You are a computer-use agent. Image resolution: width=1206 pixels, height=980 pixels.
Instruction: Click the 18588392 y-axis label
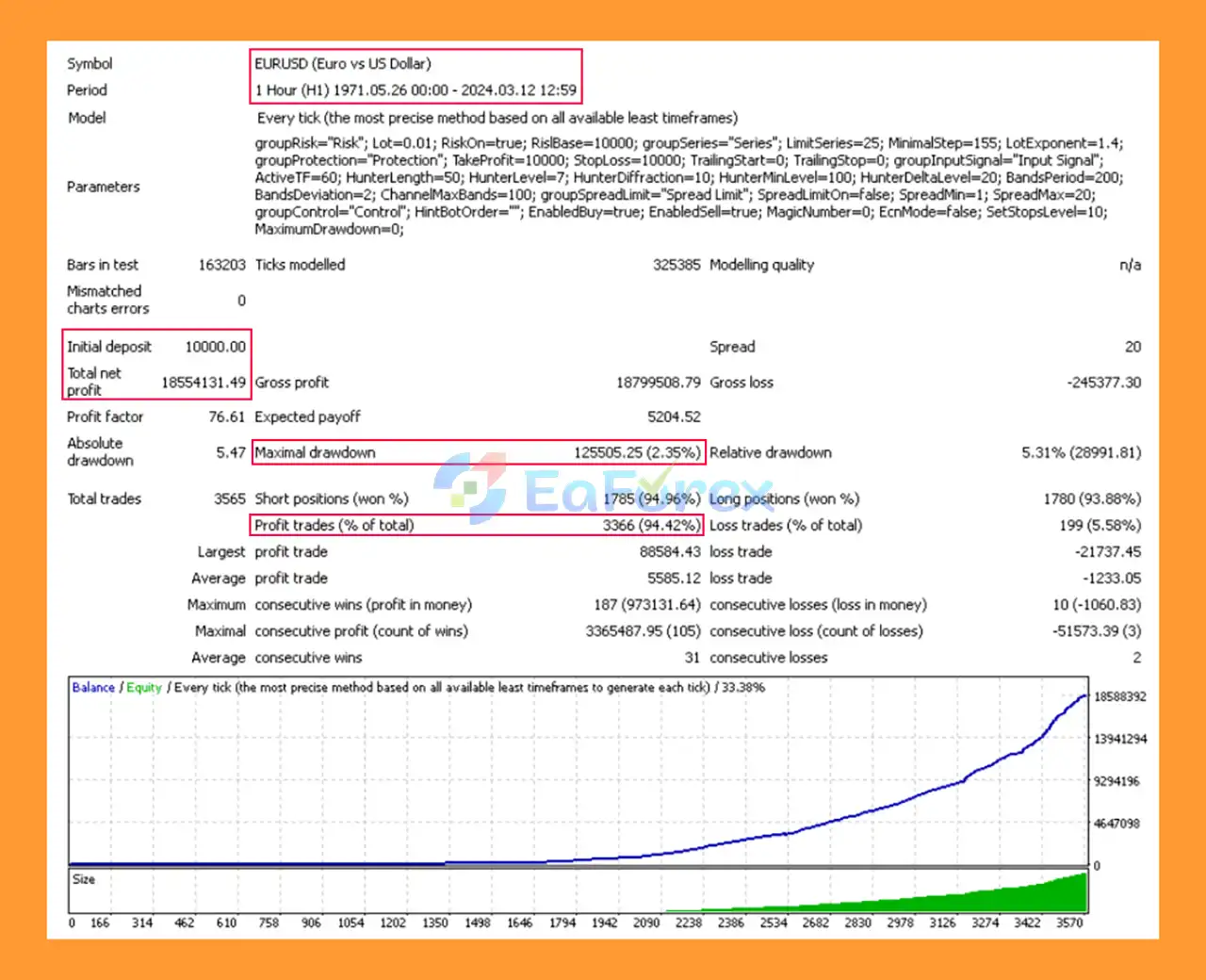[1119, 697]
